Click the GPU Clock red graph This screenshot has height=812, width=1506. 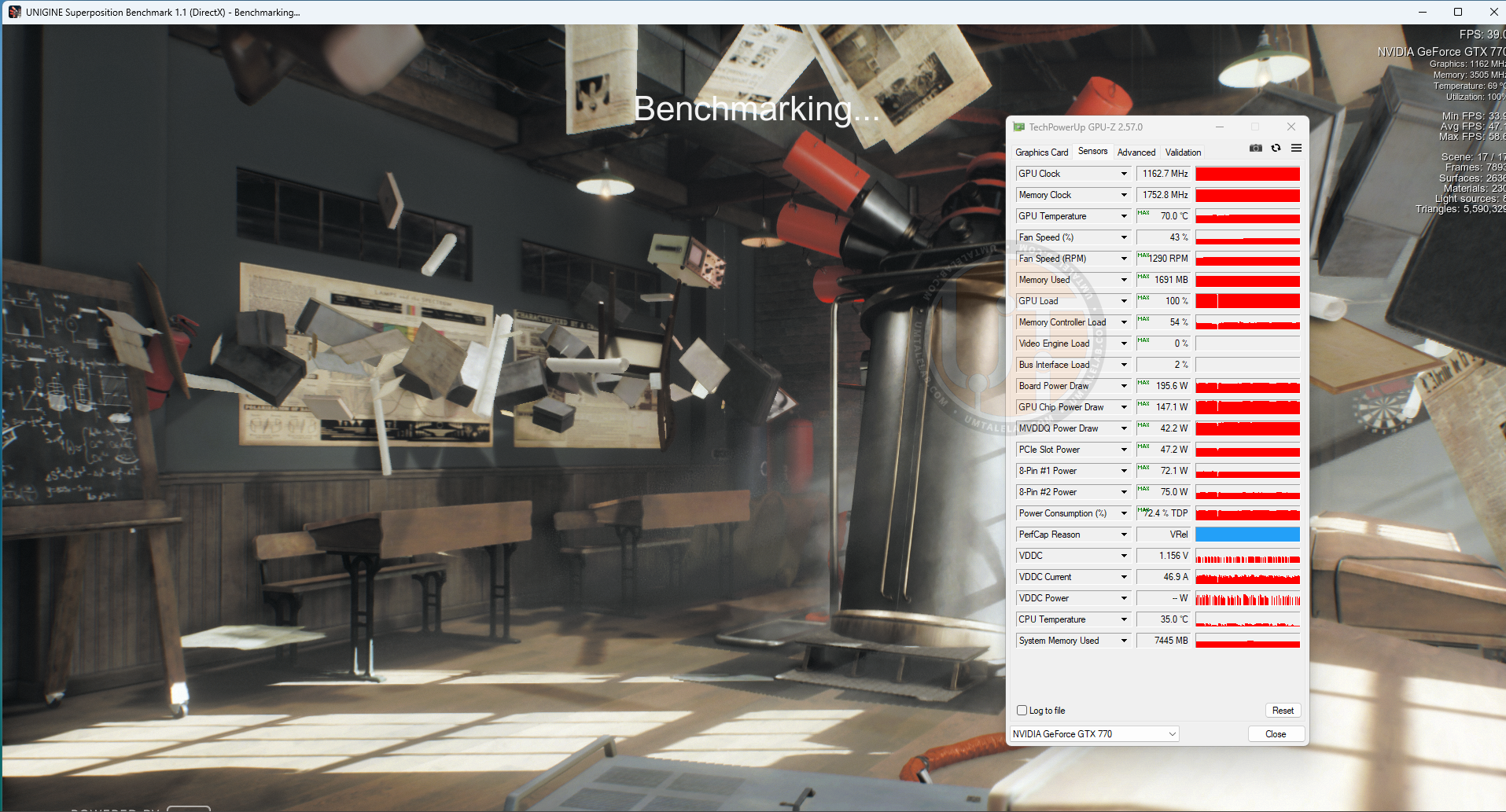tap(1247, 174)
